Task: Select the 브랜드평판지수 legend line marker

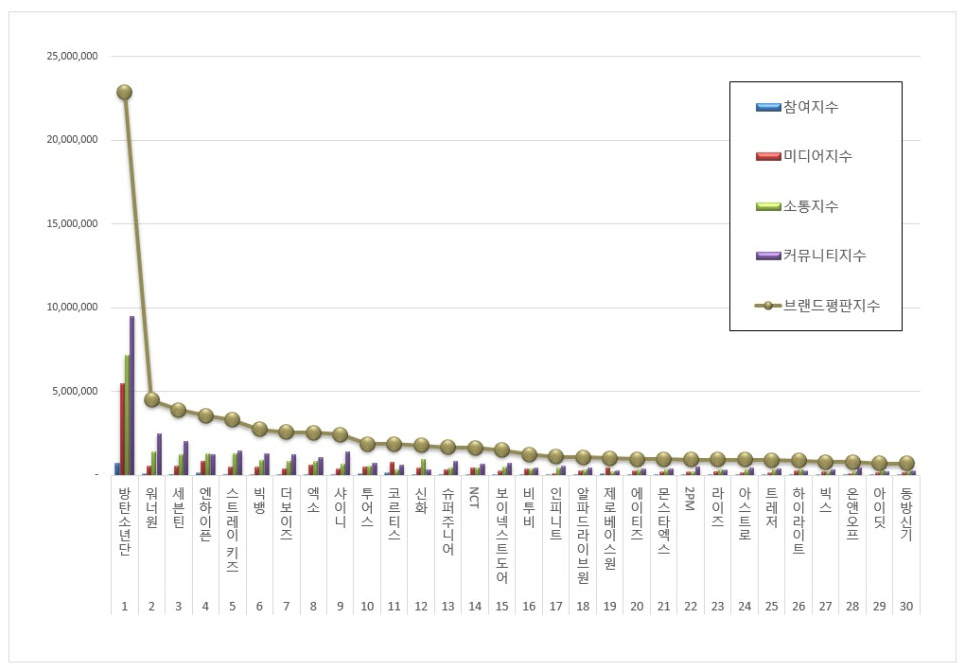Action: (x=768, y=306)
